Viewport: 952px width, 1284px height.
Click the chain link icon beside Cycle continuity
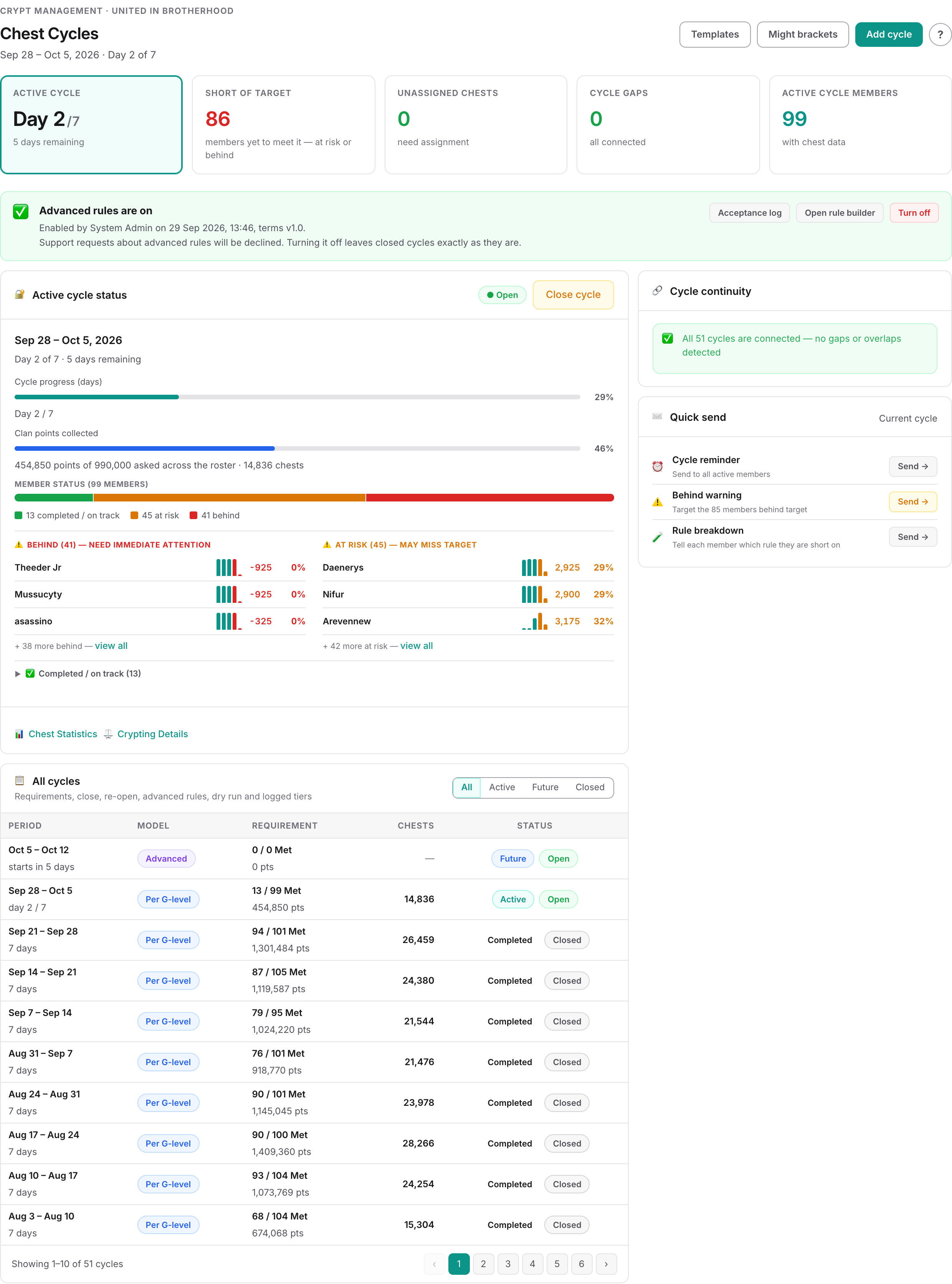coord(657,290)
